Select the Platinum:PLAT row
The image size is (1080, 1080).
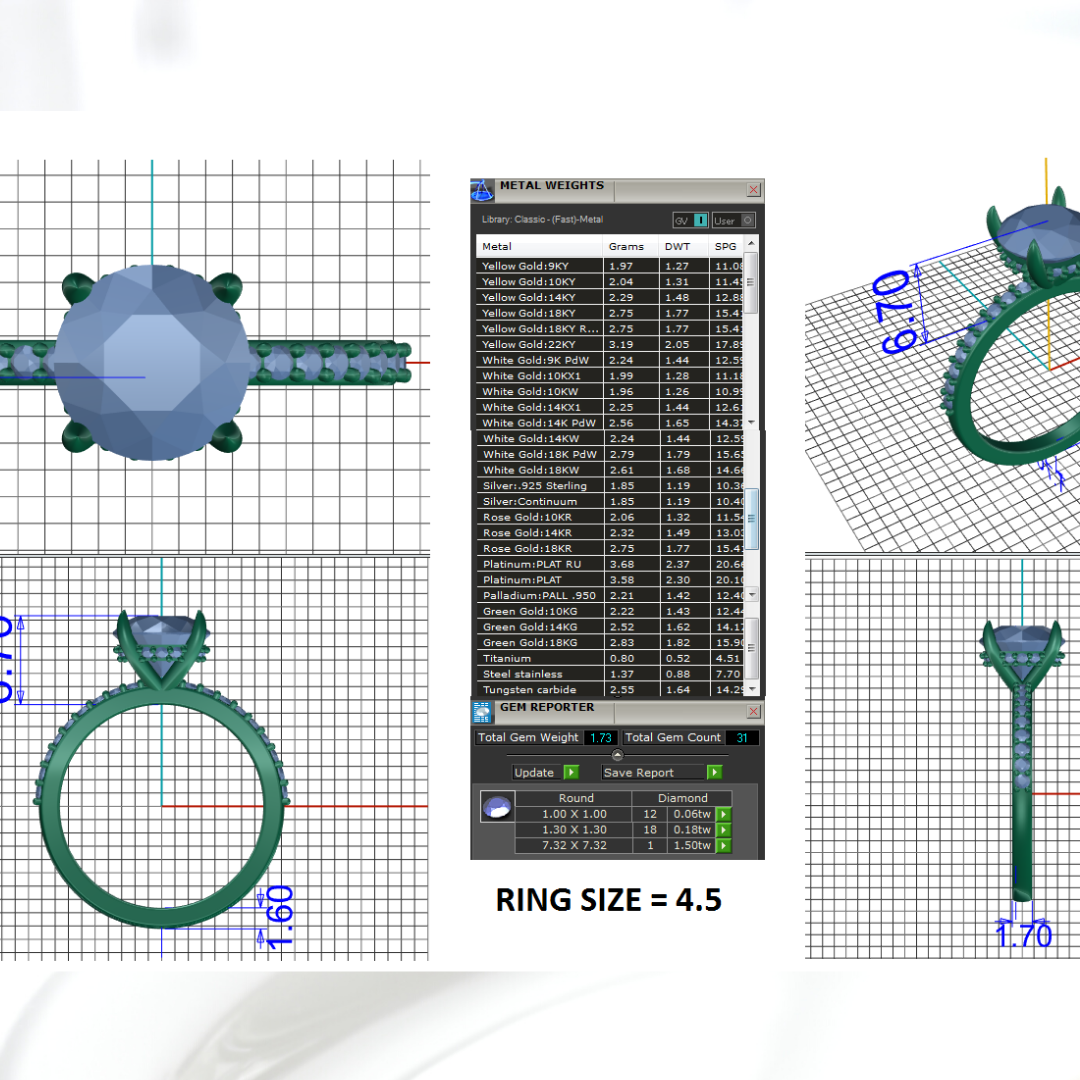pos(540,580)
